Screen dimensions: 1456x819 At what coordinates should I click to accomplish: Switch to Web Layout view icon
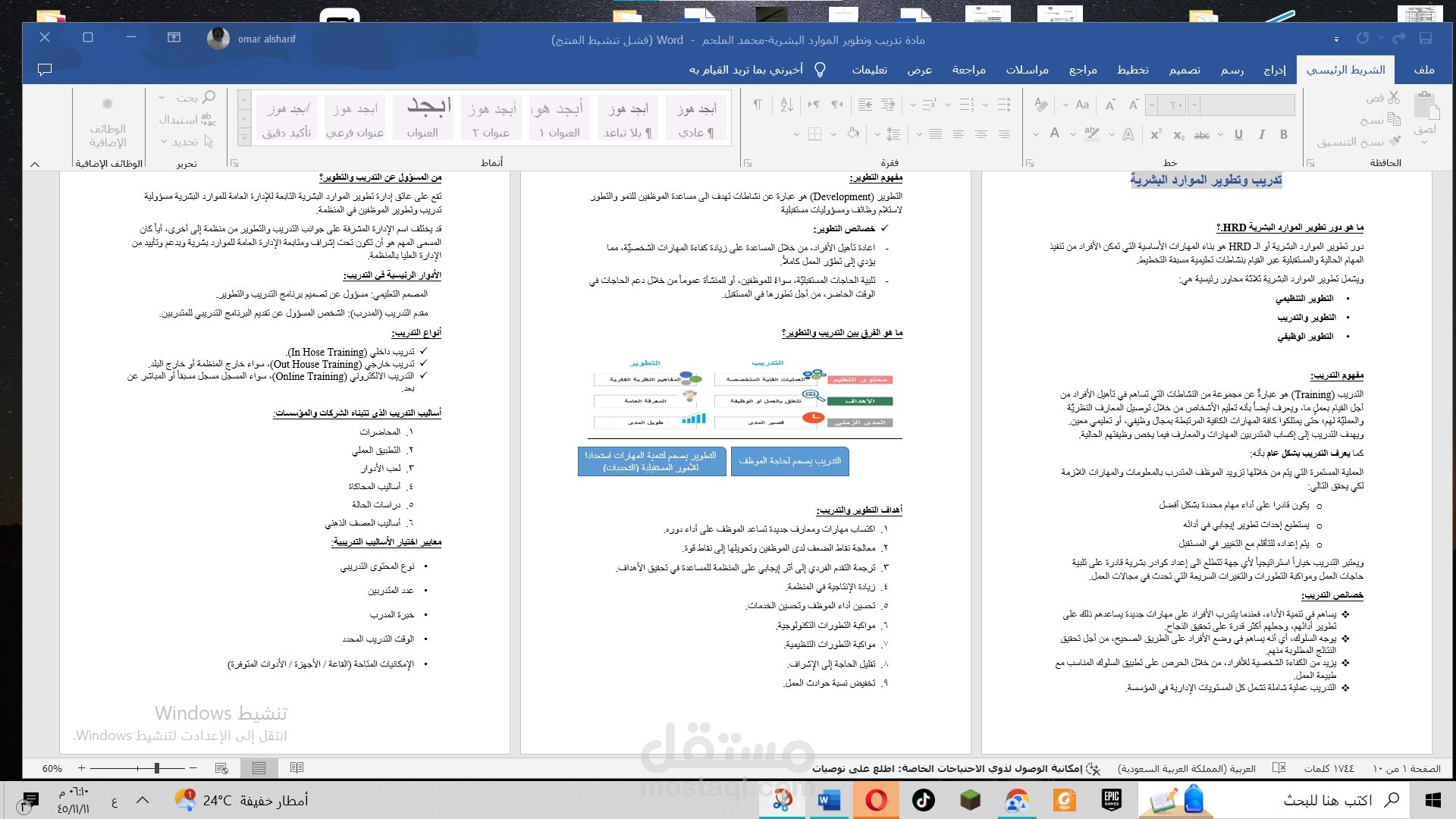pyautogui.click(x=221, y=768)
